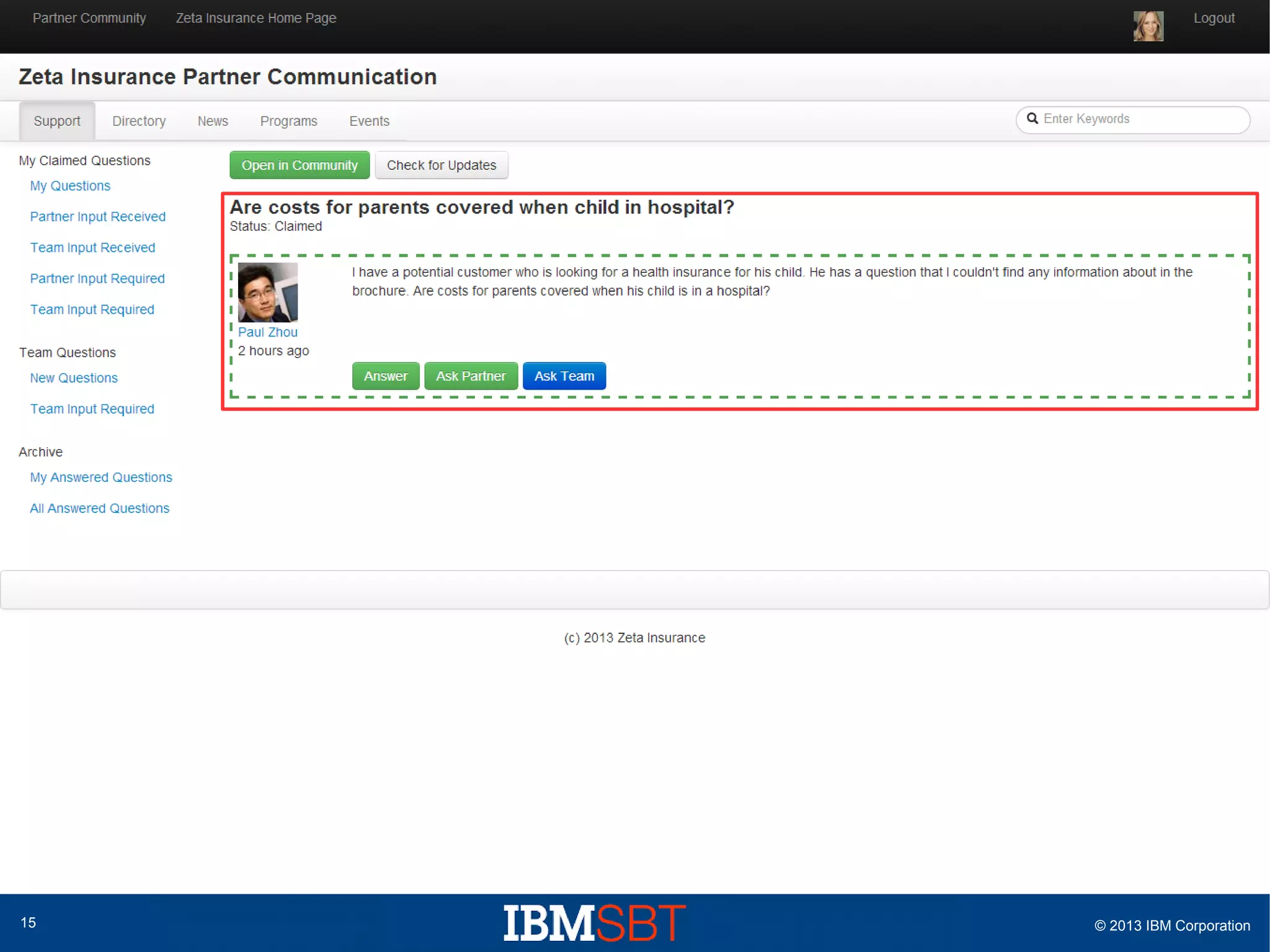
Task: Log out via the Logout link
Action: pyautogui.click(x=1214, y=18)
